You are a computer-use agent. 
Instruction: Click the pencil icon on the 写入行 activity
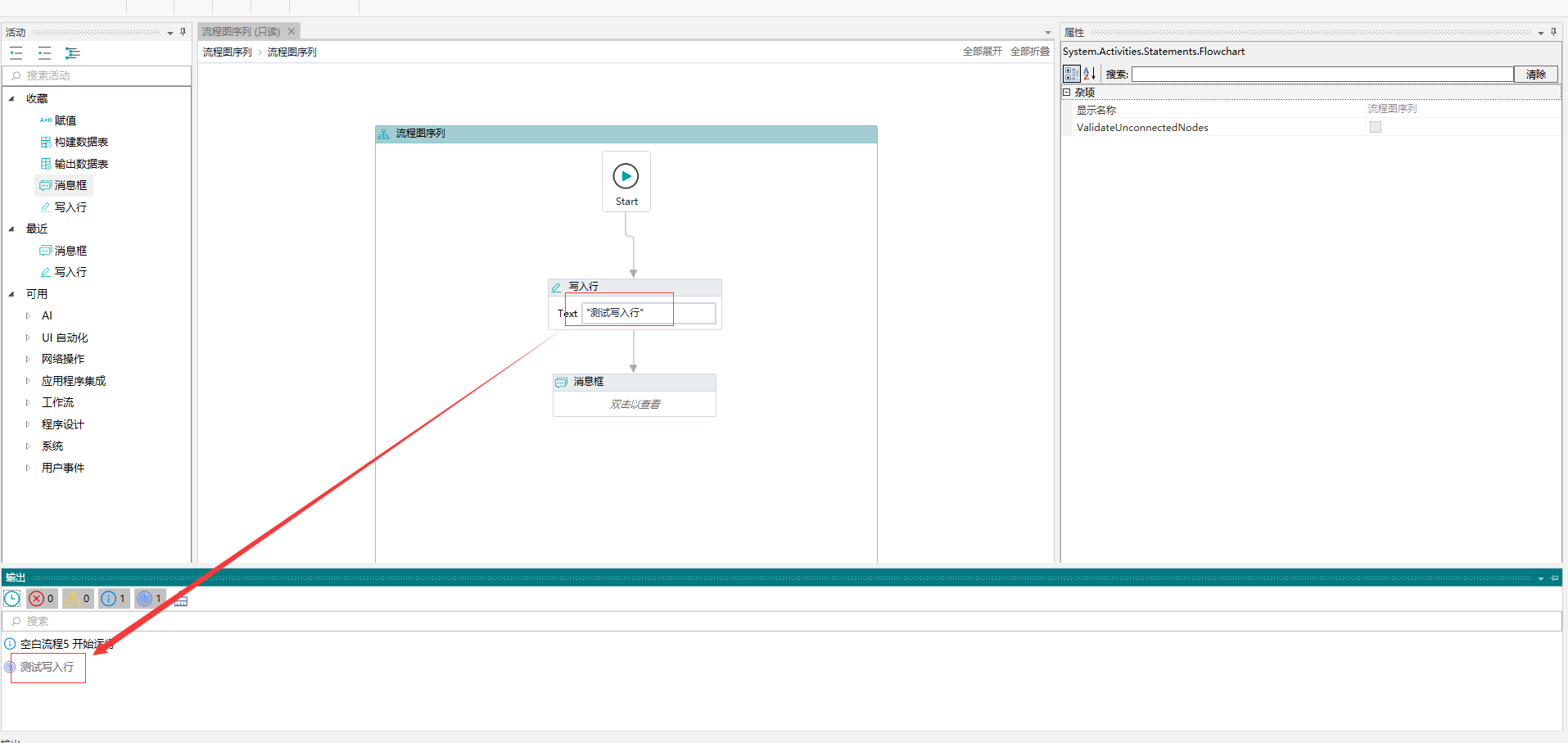[557, 287]
